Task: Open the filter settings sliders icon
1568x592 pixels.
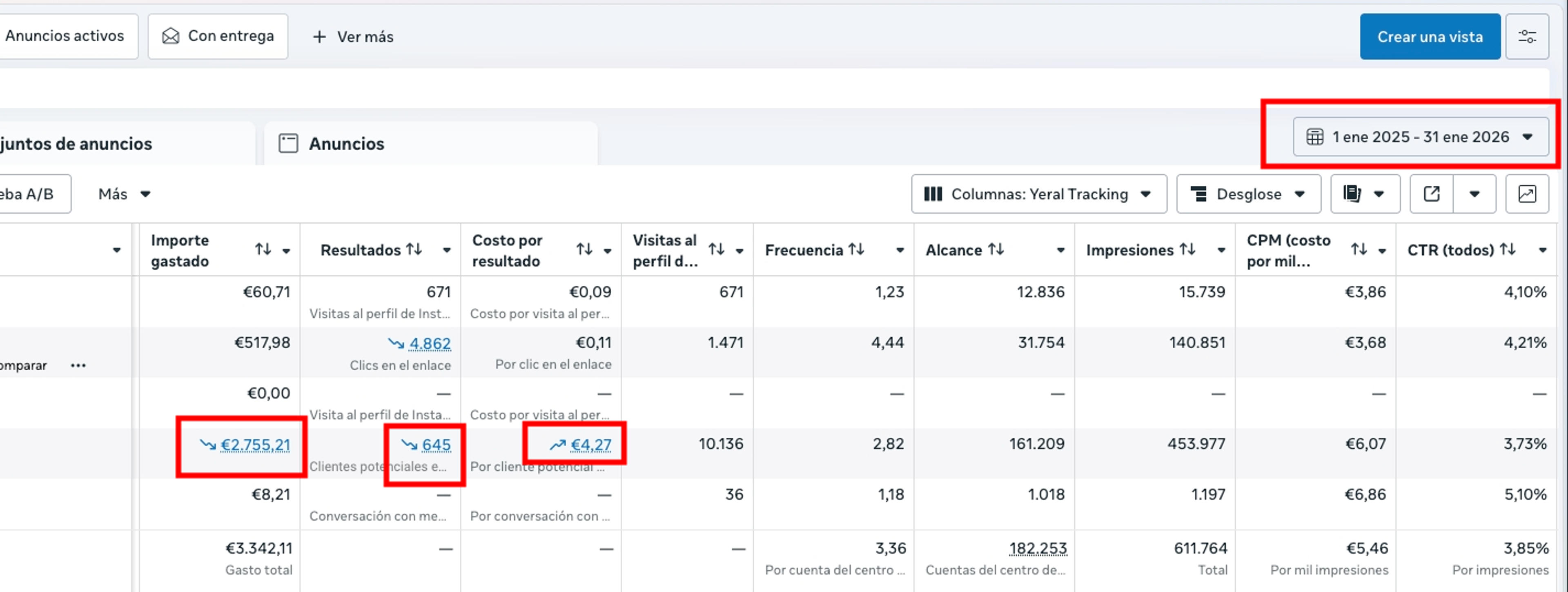Action: point(1527,36)
